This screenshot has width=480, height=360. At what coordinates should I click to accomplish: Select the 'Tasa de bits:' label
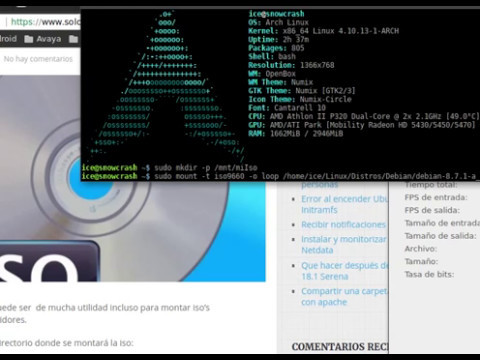(429, 274)
